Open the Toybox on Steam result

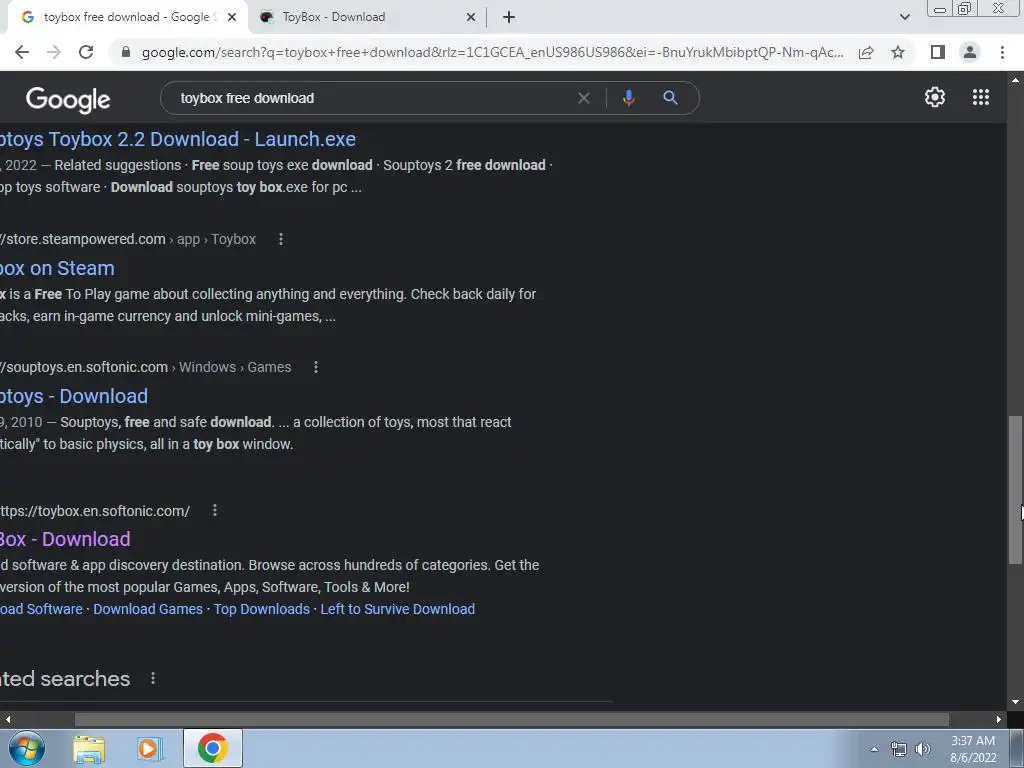coord(57,268)
